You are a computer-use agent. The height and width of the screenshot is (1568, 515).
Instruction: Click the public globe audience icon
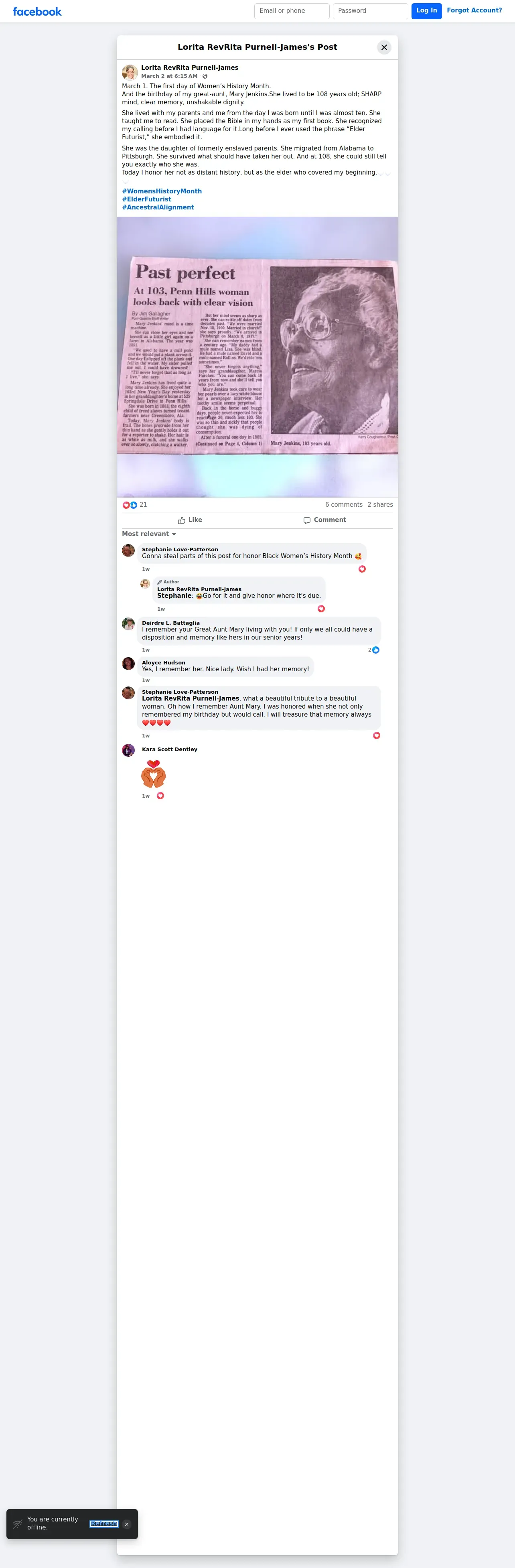(205, 77)
